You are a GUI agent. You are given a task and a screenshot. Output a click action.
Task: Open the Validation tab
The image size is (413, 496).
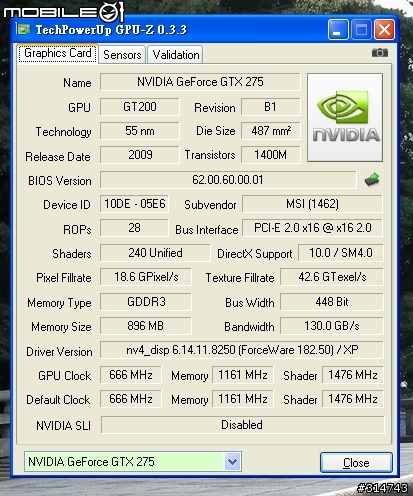176,55
